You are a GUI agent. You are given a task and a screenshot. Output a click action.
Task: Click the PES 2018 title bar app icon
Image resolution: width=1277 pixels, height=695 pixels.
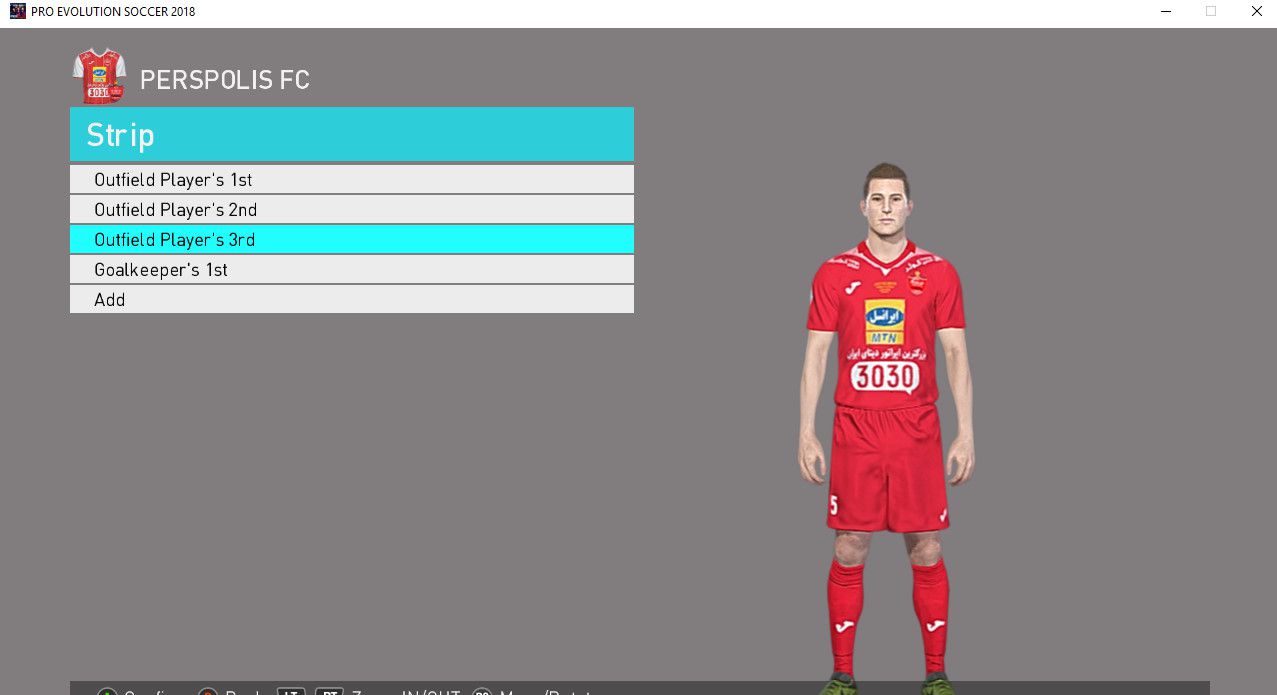click(17, 11)
